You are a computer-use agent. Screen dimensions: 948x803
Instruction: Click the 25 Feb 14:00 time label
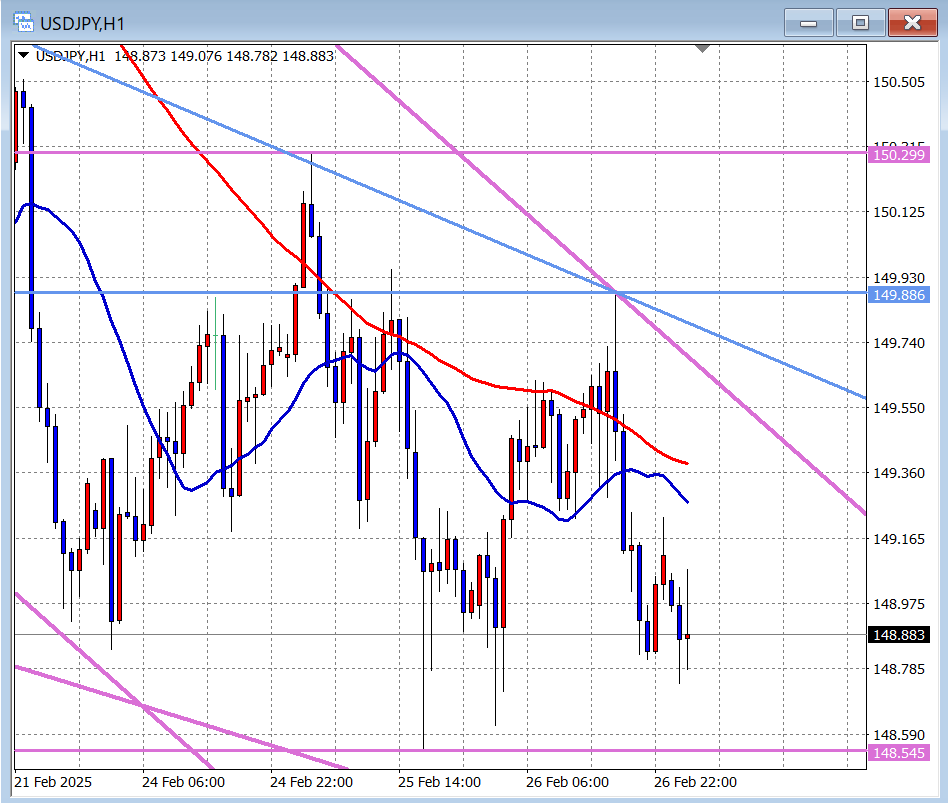[x=439, y=782]
